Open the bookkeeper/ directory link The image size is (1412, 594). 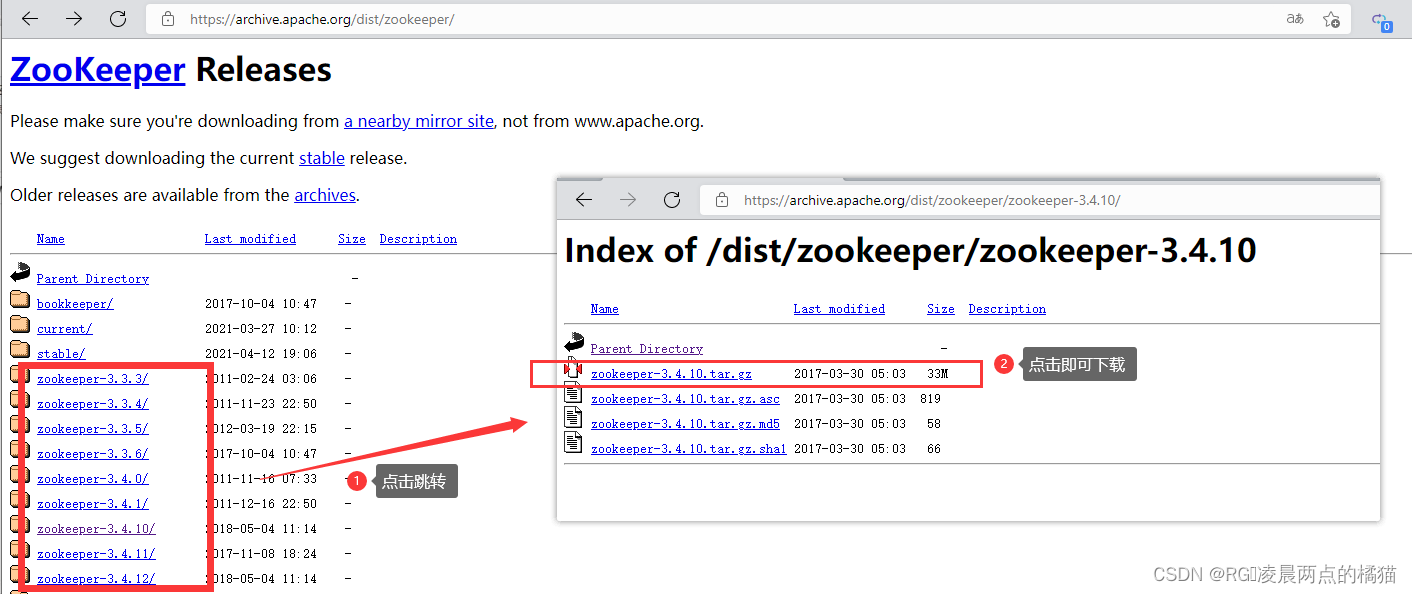point(75,304)
